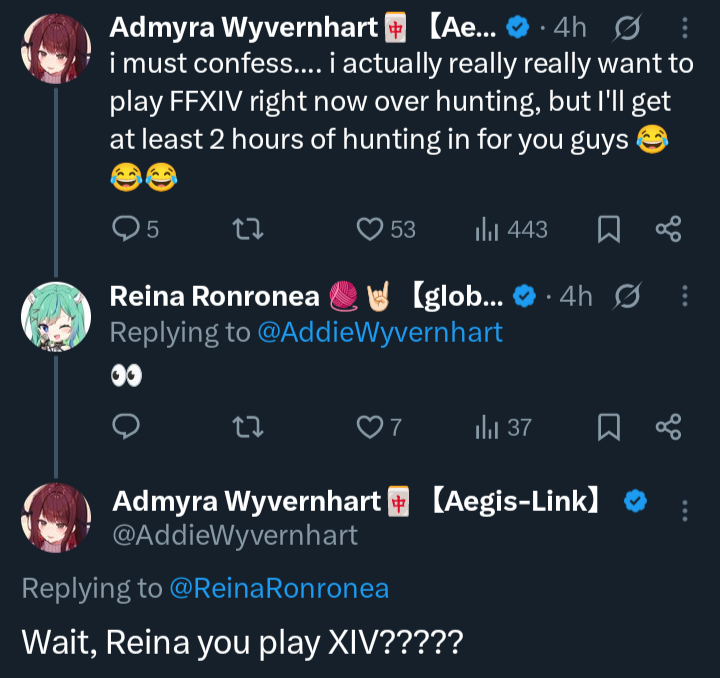Image resolution: width=720 pixels, height=678 pixels.
Task: Open more options on bottom Admyra tweet
Action: coord(684,511)
